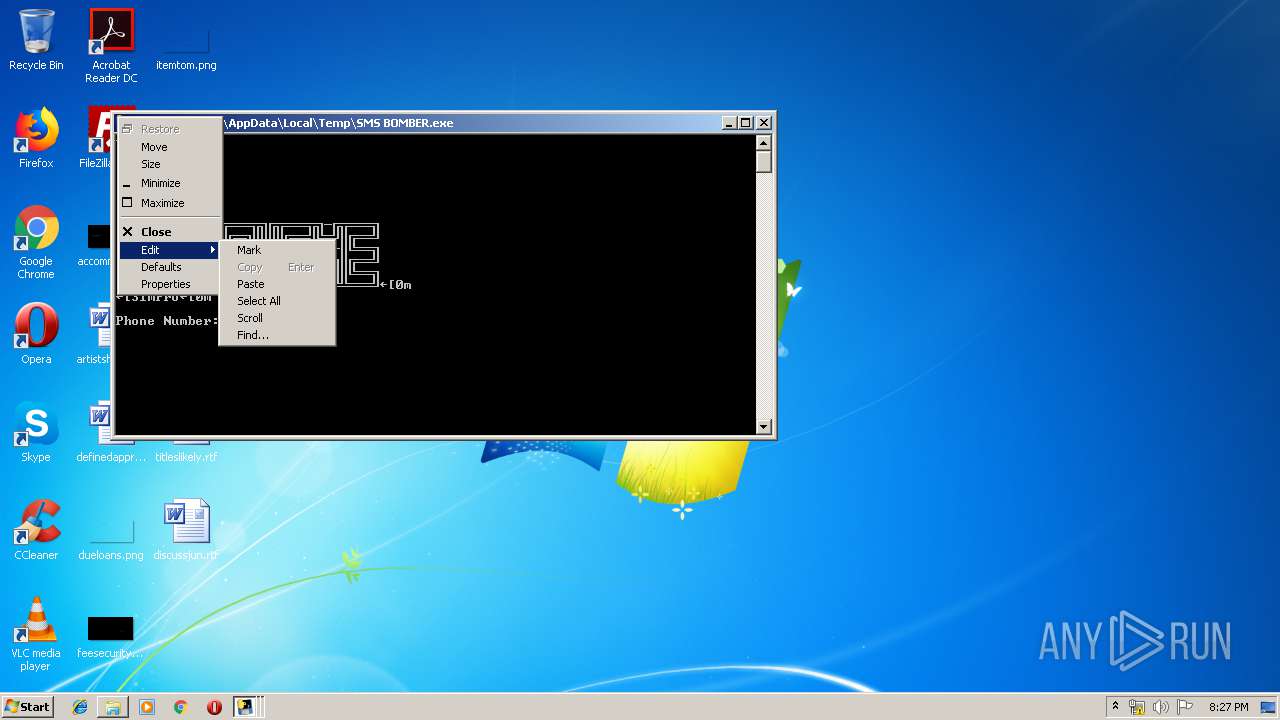
Task: Open VLC media player shortcut
Action: [36, 634]
